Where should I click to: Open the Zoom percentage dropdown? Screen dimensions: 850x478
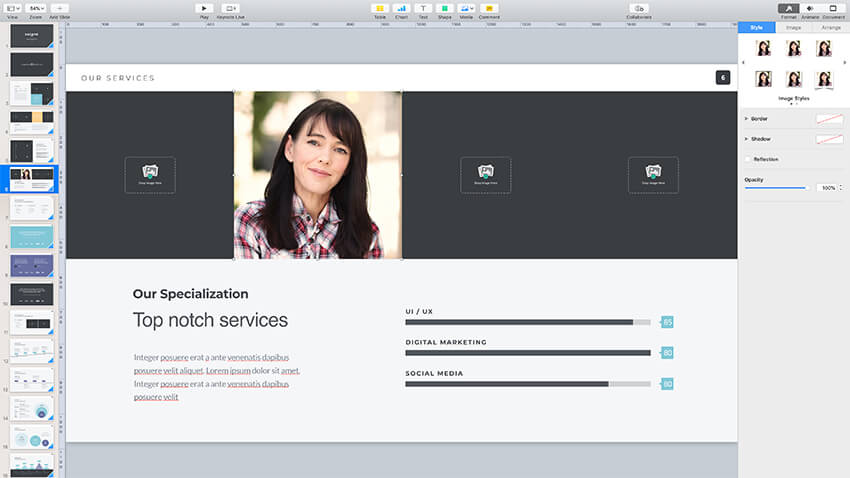coord(35,8)
